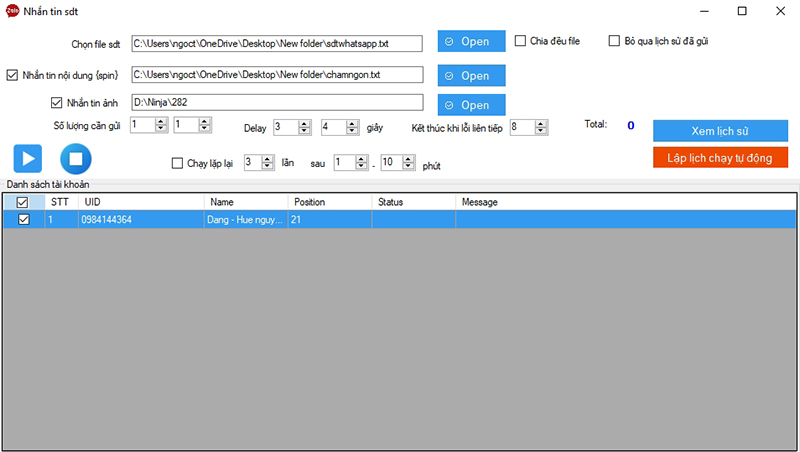Click Open button for Nhắn tin ảnh folder

tap(471, 105)
